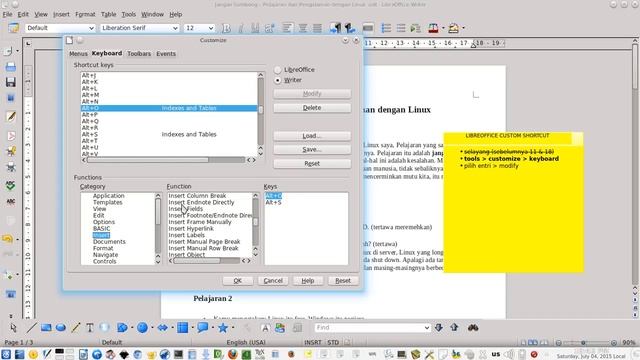The image size is (640, 360).
Task: Open the Tools menu
Action: tap(129, 14)
